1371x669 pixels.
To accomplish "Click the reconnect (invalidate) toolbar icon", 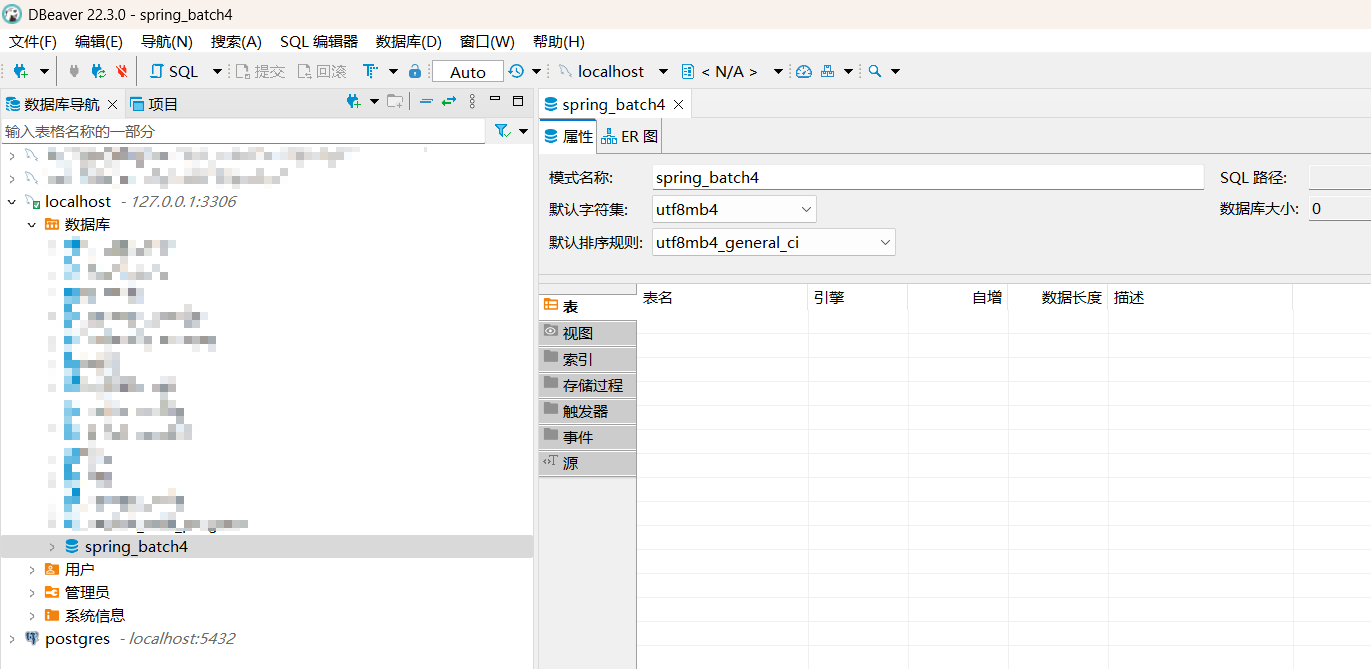I will point(98,72).
